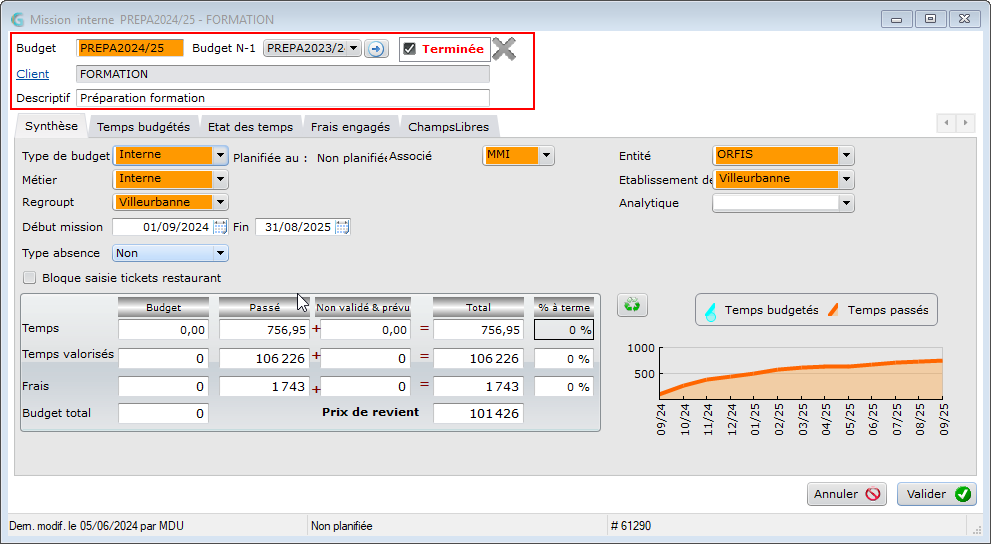Open the Regroupt Villeurbanne dropdown
Viewport: 991px width, 544px height.
[220, 203]
